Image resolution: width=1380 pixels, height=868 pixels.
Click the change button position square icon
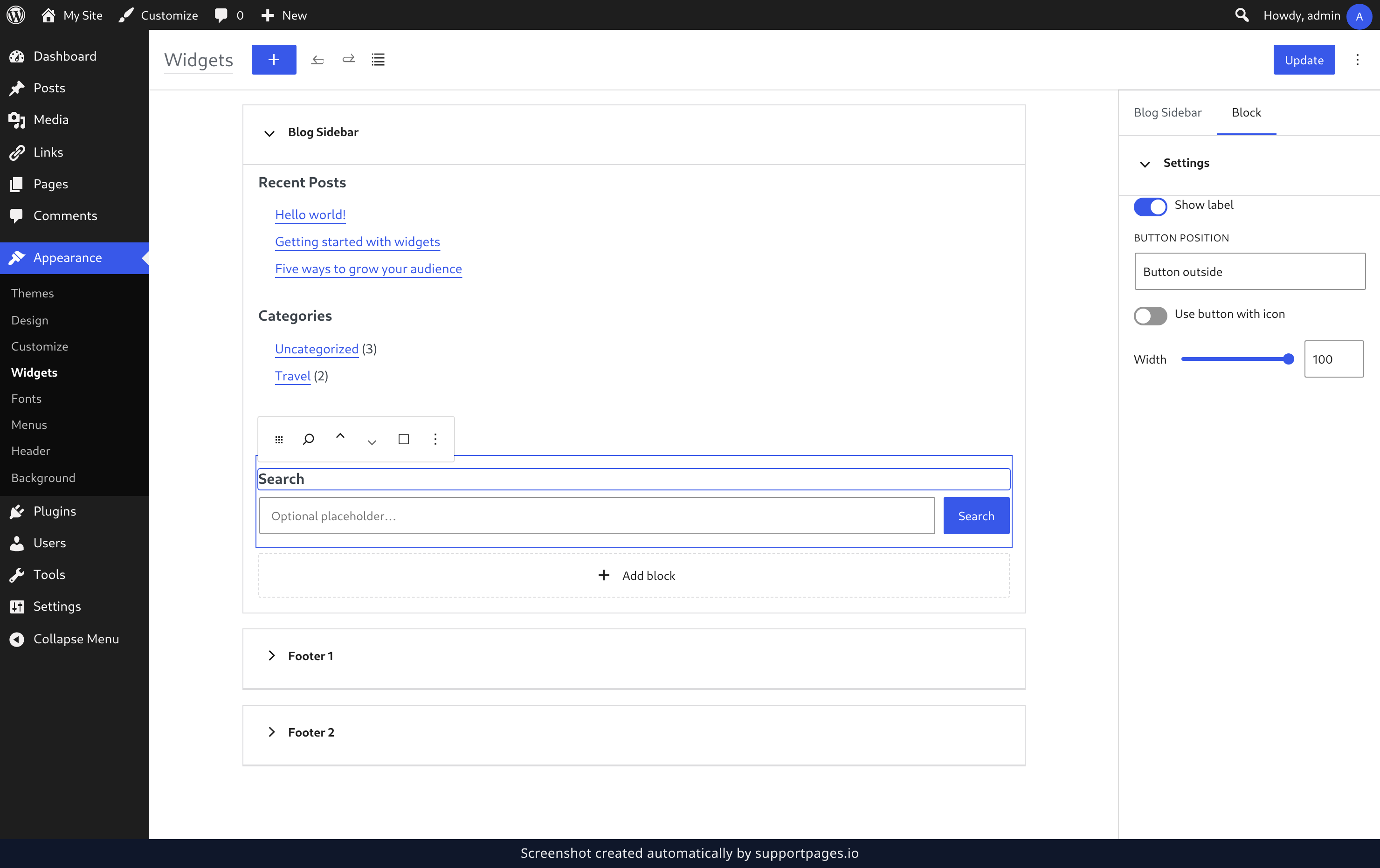pyautogui.click(x=403, y=440)
